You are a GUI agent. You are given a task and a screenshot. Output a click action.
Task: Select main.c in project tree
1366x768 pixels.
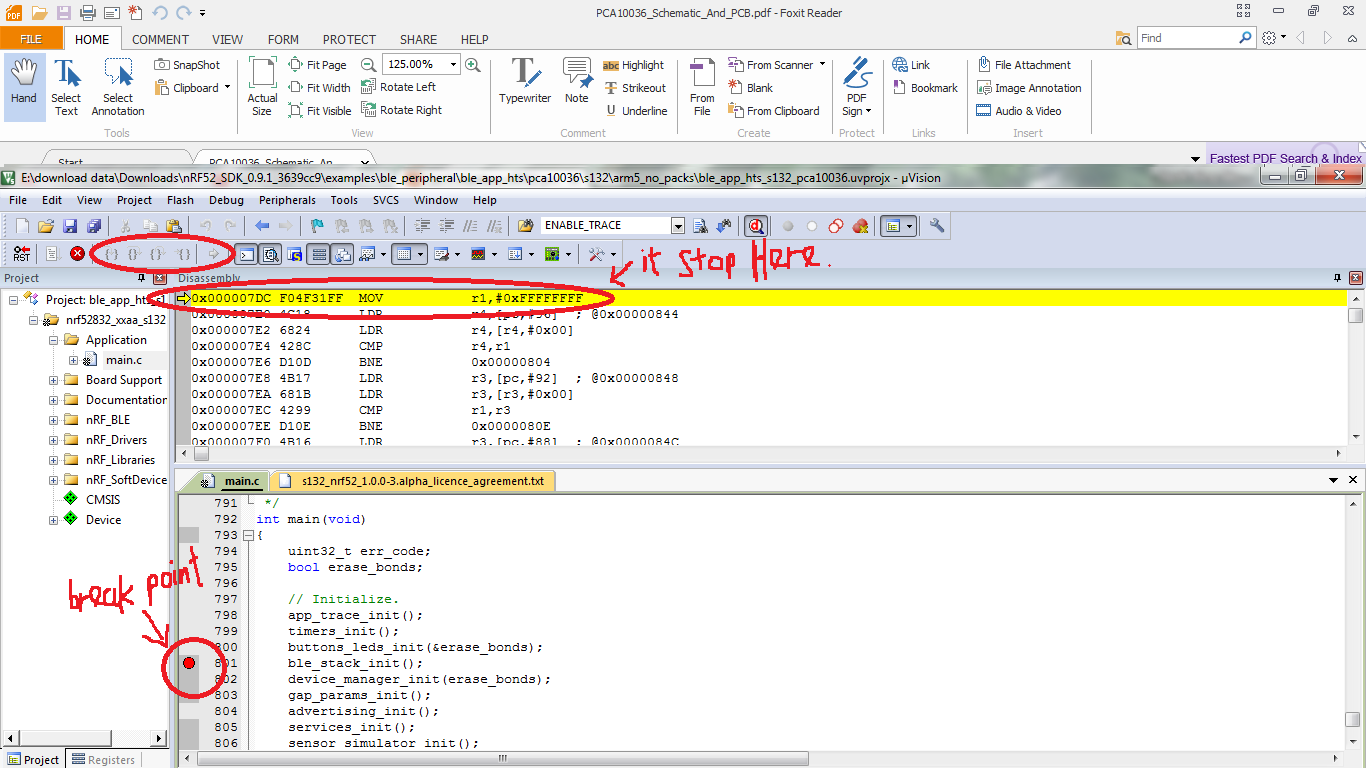(x=124, y=360)
